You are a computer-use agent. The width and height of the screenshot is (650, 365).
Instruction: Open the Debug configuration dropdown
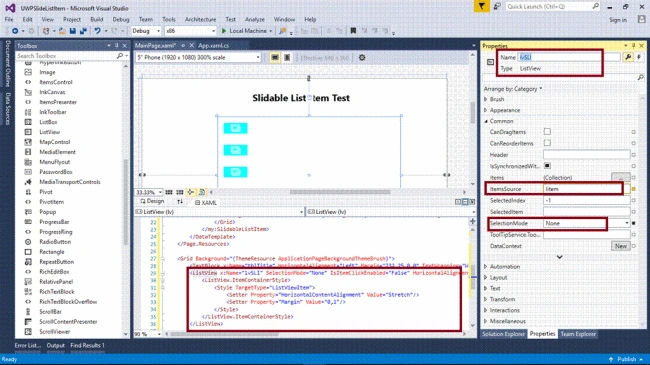146,31
